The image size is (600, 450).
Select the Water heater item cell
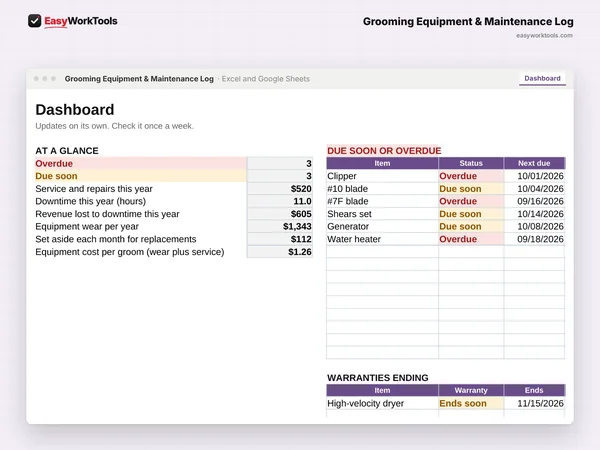(x=382, y=239)
